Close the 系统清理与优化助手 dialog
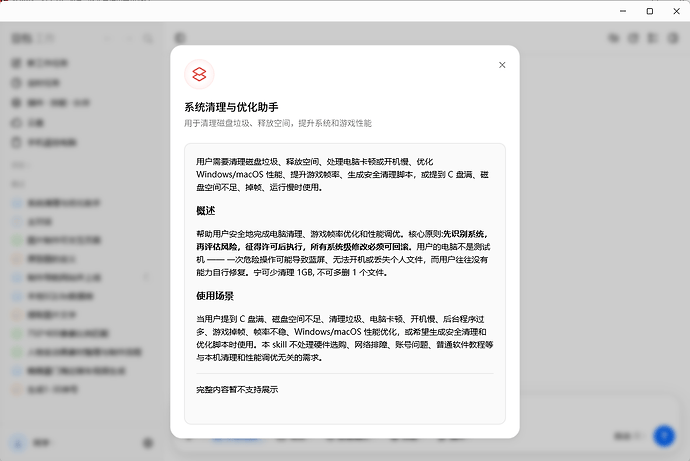Viewport: 690px width, 461px height. [x=502, y=65]
